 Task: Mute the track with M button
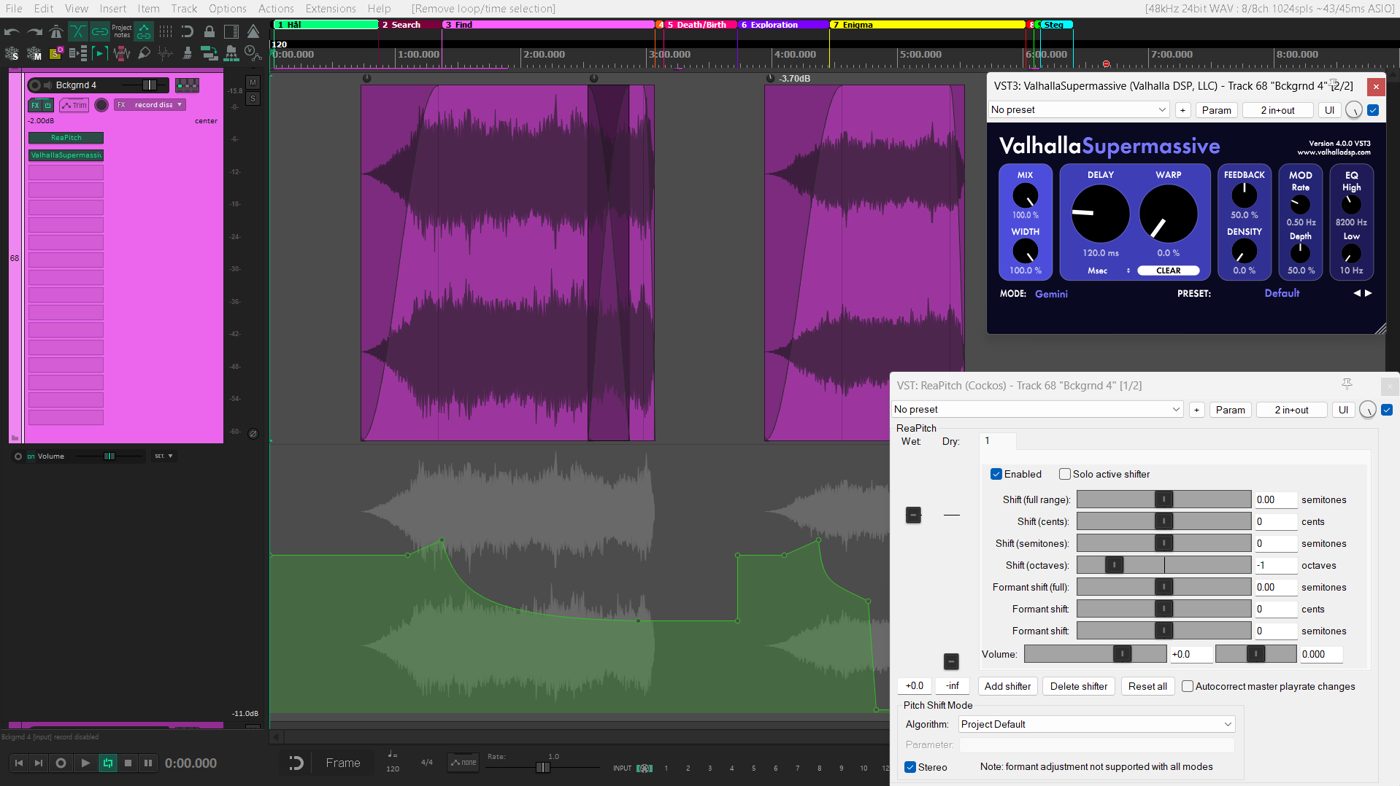point(252,82)
